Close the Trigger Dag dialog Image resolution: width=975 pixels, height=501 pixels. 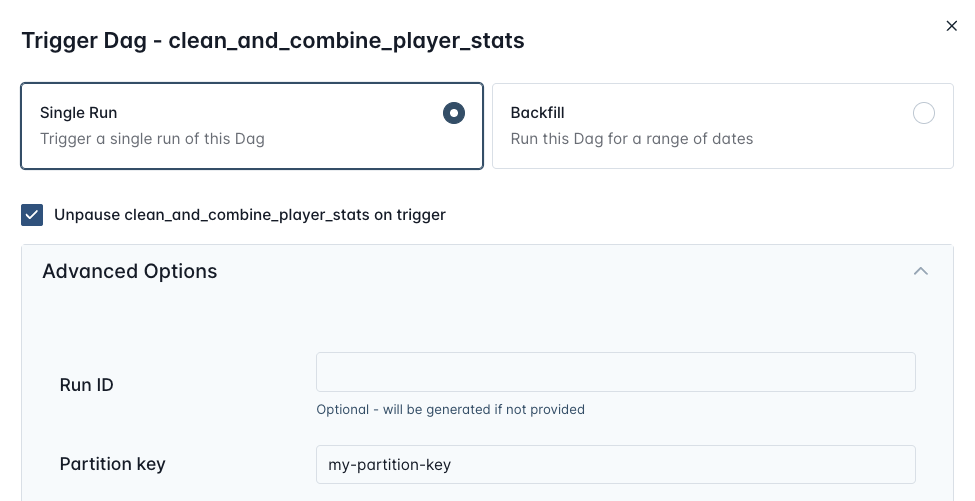pyautogui.click(x=951, y=26)
